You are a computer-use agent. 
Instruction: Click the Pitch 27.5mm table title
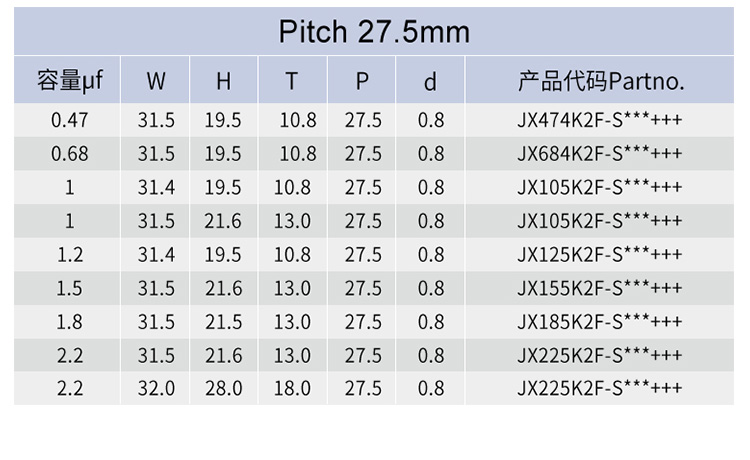point(374,32)
